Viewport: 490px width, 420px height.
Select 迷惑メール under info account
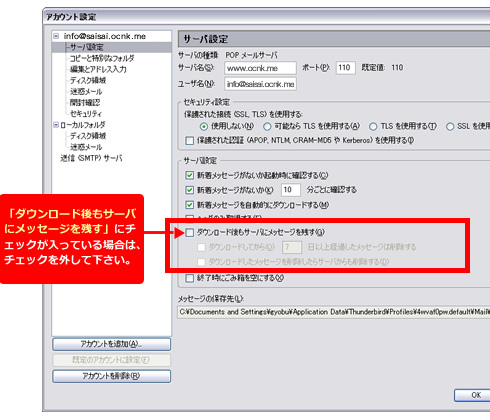tap(86, 91)
